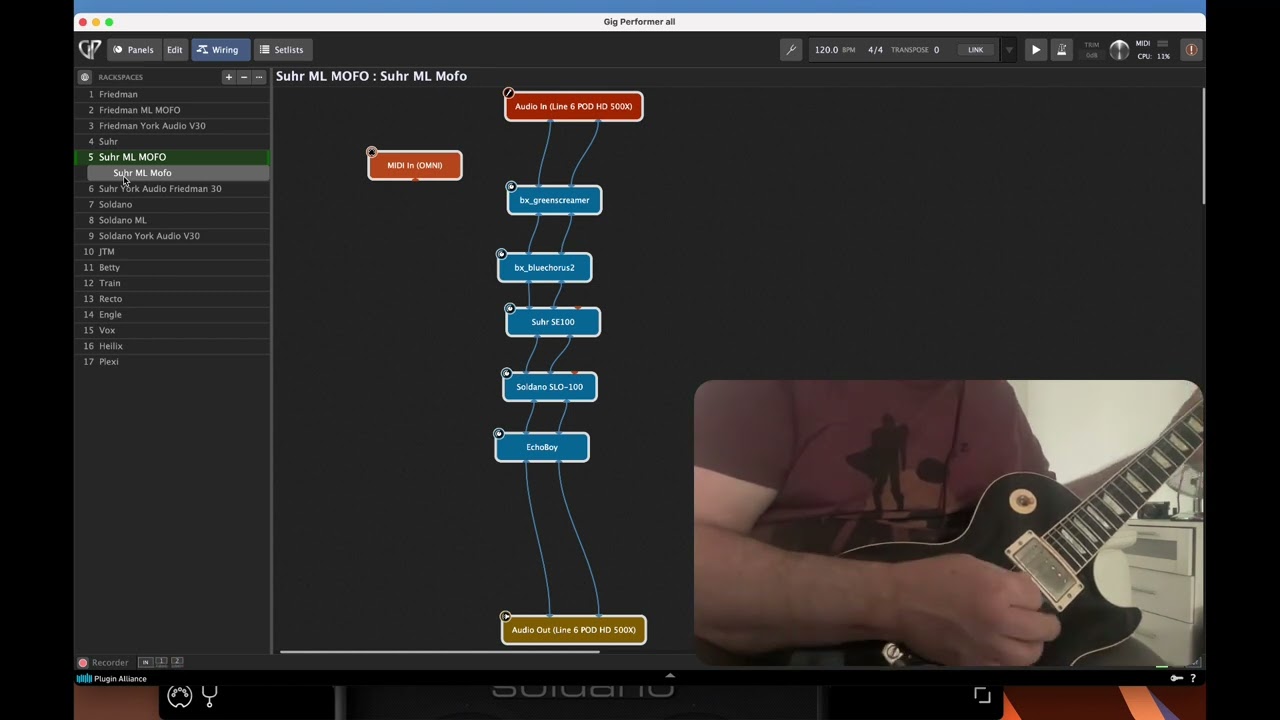Image resolution: width=1280 pixels, height=720 pixels.
Task: Click the Audio In block edit icon
Action: coord(508,93)
